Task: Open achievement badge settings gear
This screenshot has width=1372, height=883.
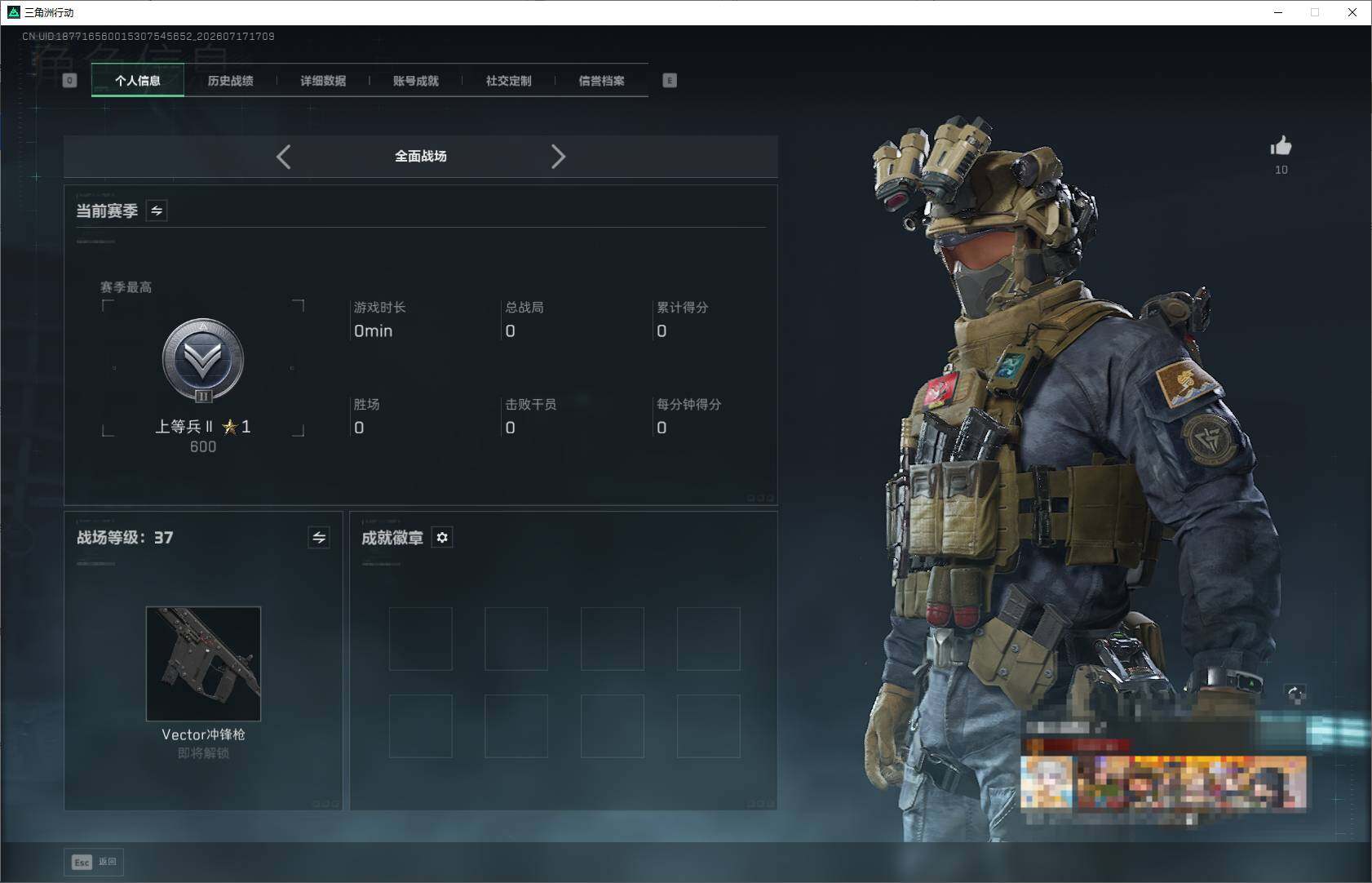Action: point(442,538)
